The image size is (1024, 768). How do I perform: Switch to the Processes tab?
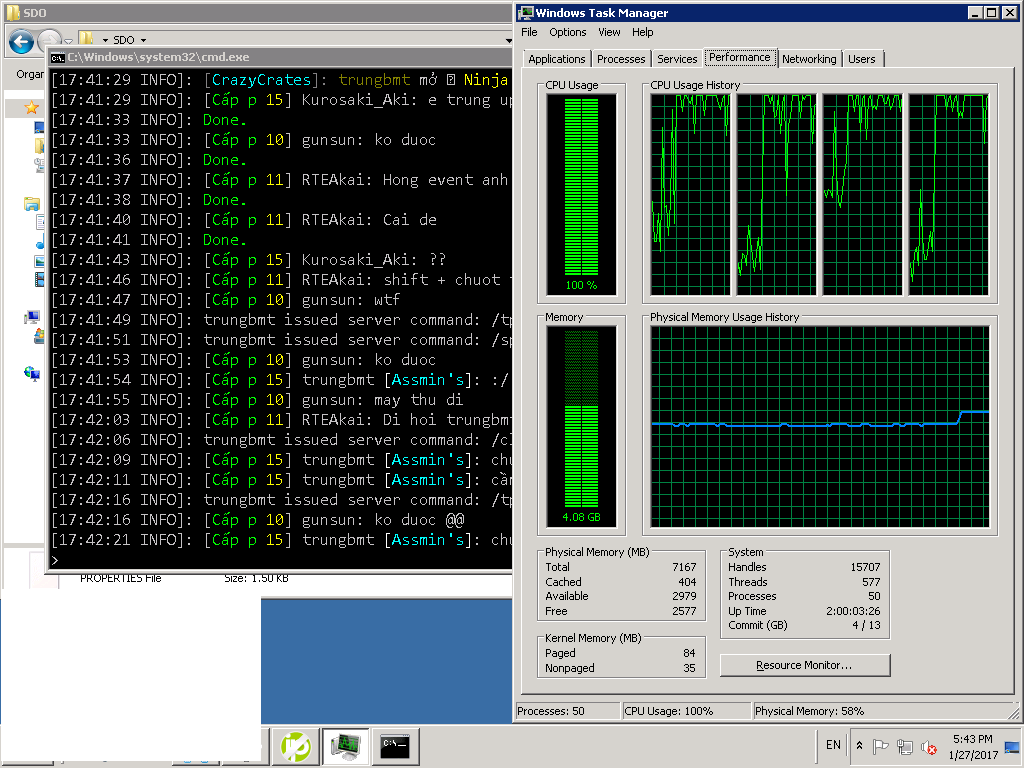point(621,59)
